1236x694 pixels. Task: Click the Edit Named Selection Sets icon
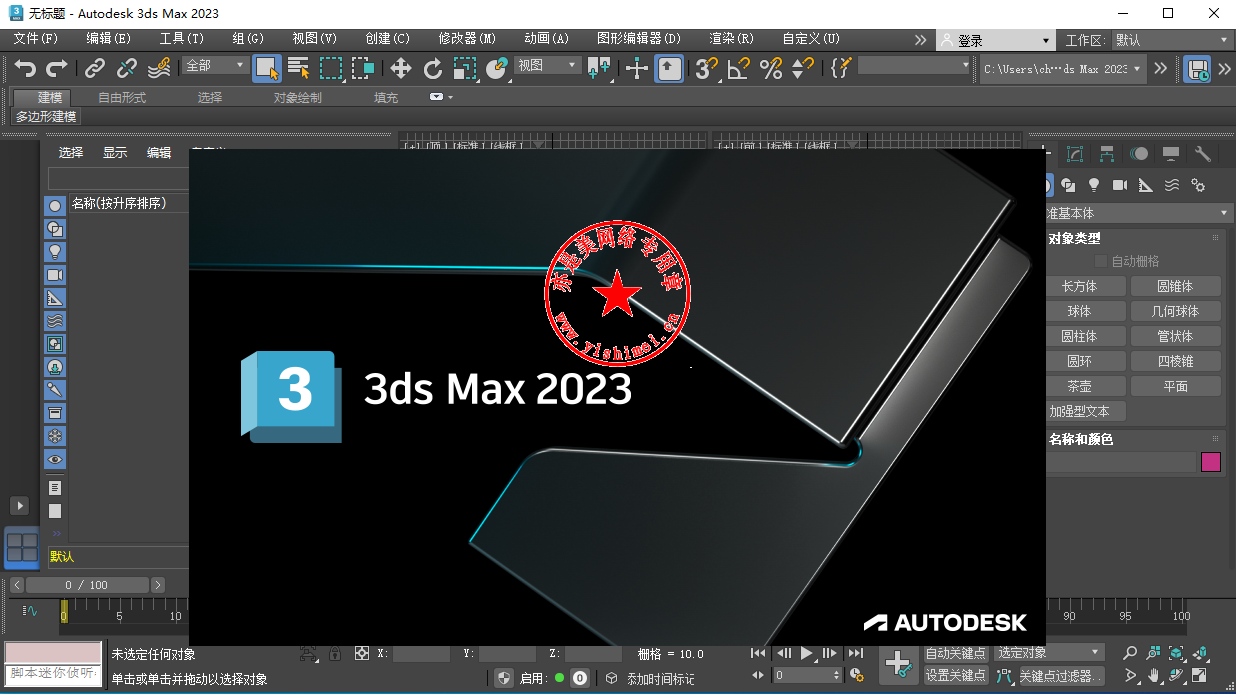pos(841,68)
